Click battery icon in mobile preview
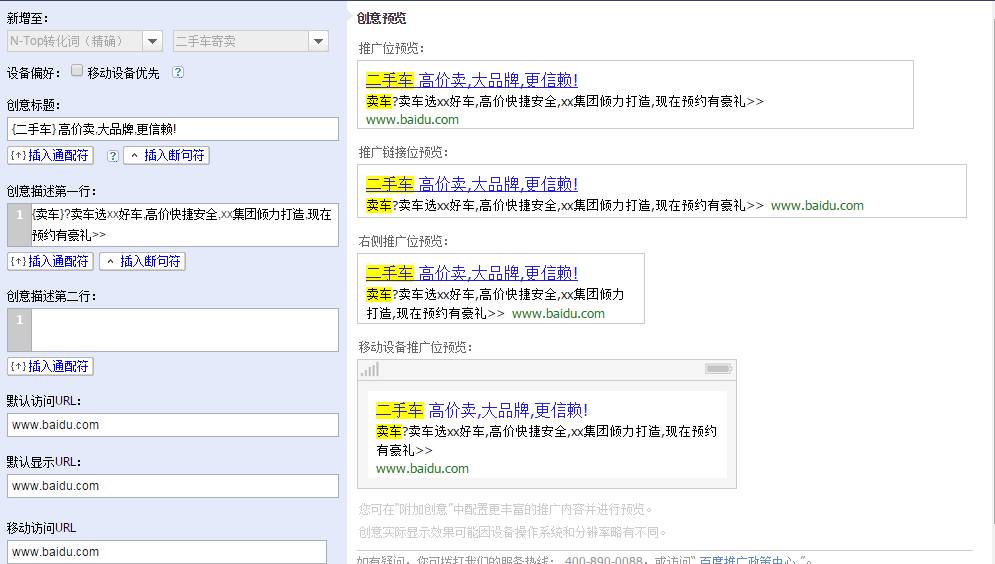 (x=719, y=369)
